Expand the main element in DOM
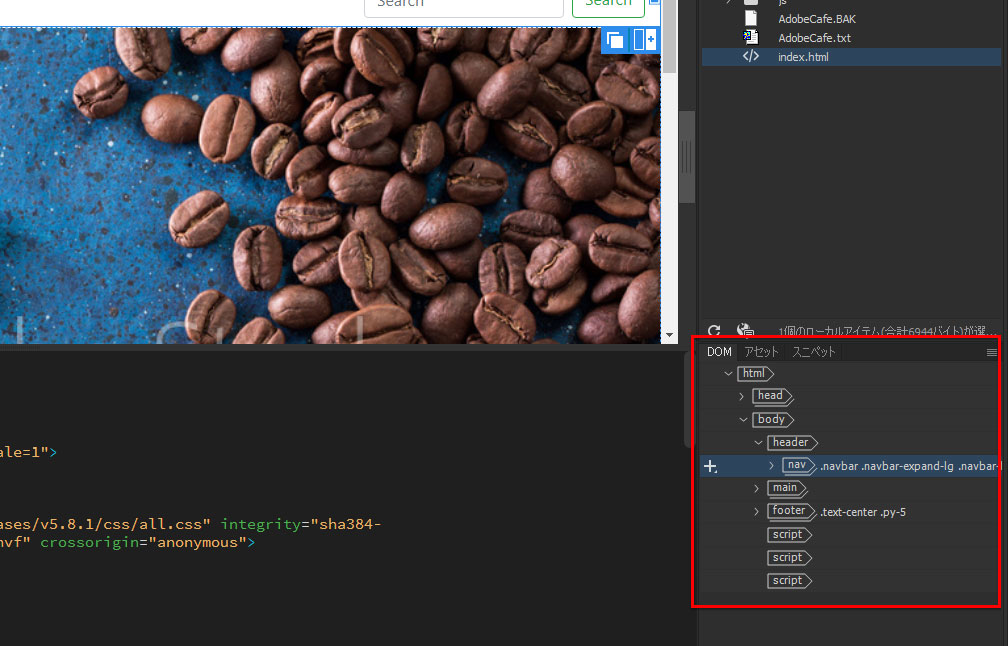Viewport: 1008px width, 646px height. pos(757,488)
